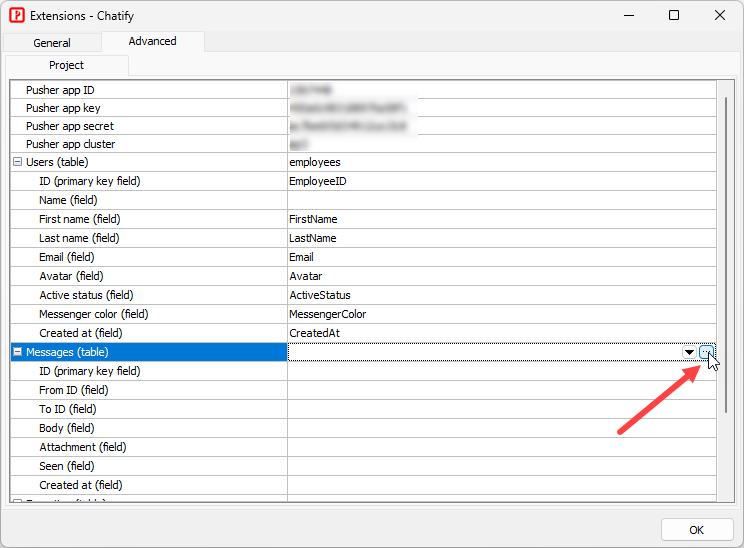Select the Name (field) row label
Viewport: 744px width, 548px height.
[68, 200]
